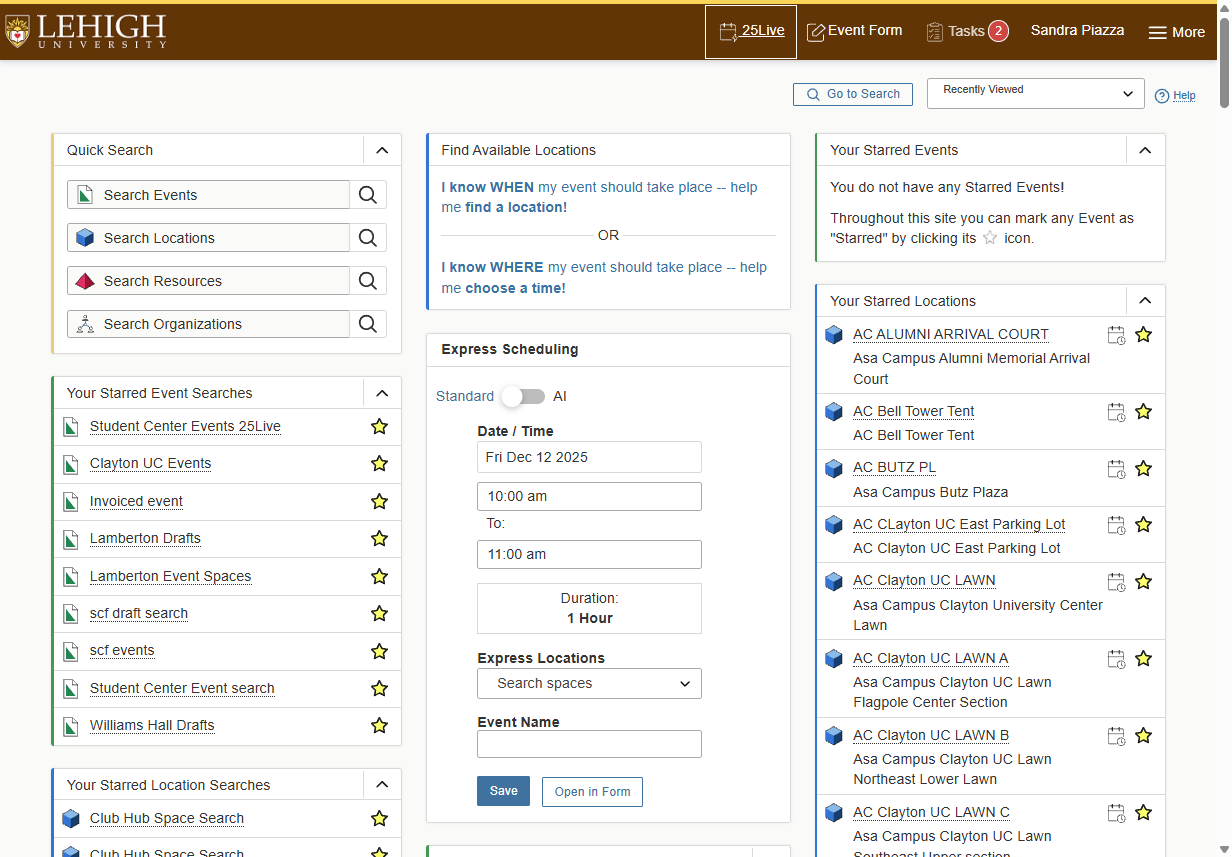Toggle star on Invoiced event search

click(x=379, y=501)
